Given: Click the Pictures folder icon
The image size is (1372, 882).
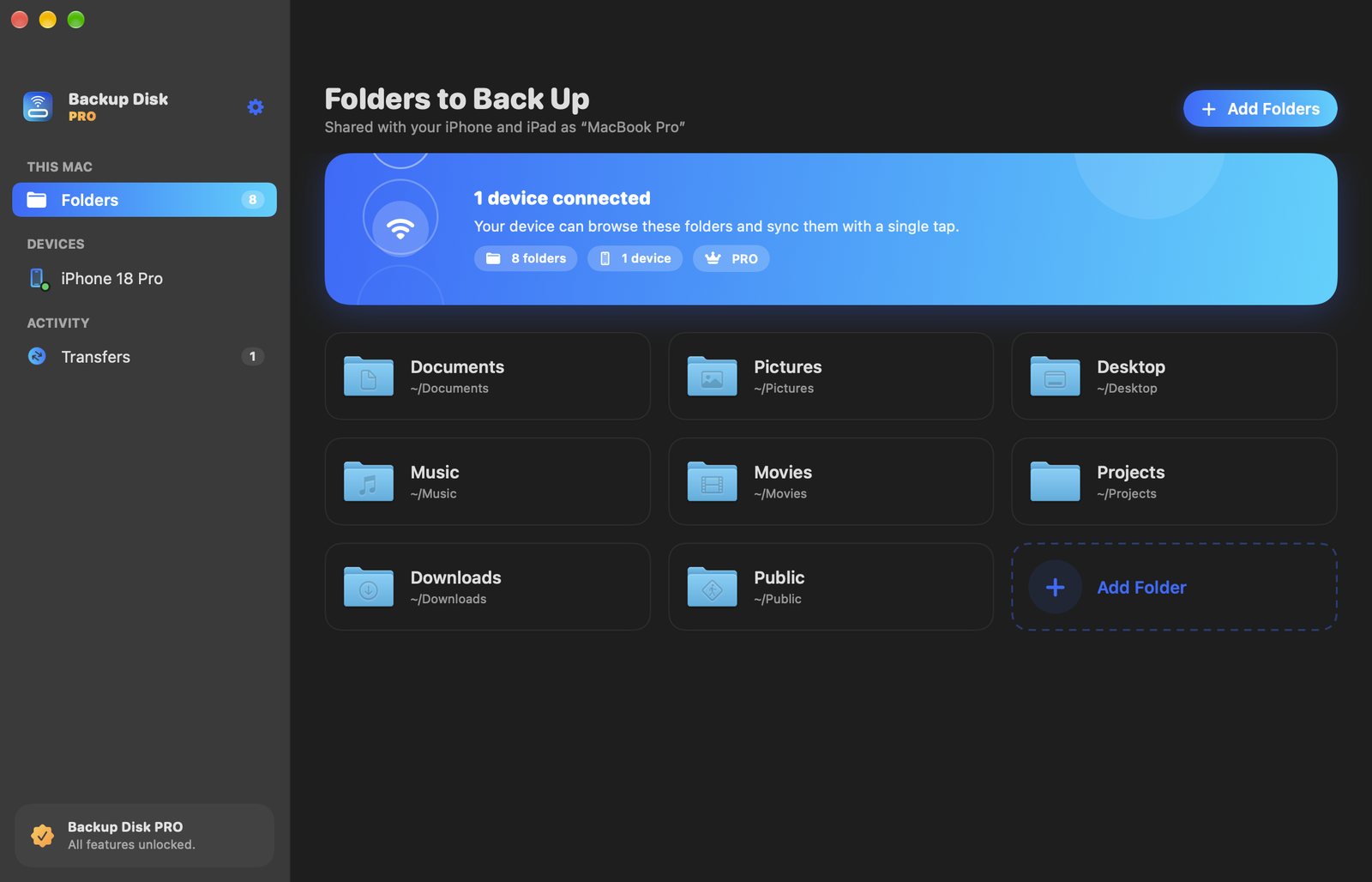Looking at the screenshot, I should 712,376.
